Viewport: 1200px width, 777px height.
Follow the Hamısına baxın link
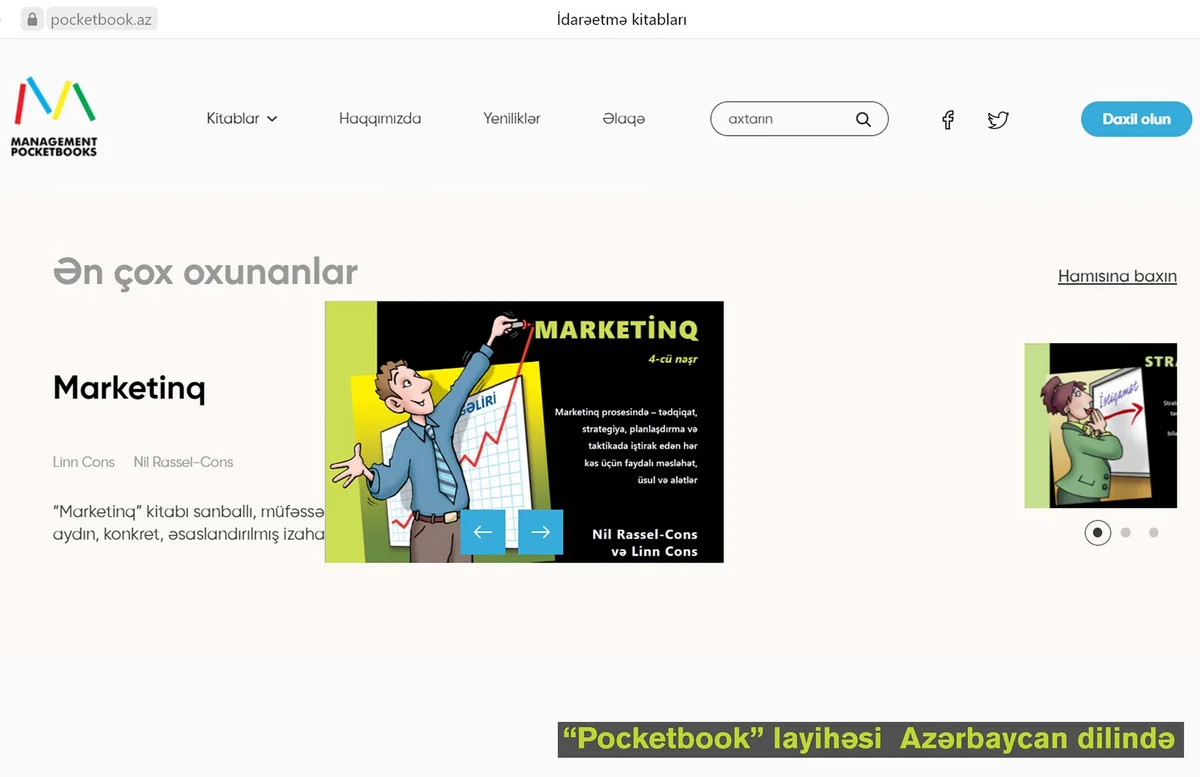pos(1117,276)
